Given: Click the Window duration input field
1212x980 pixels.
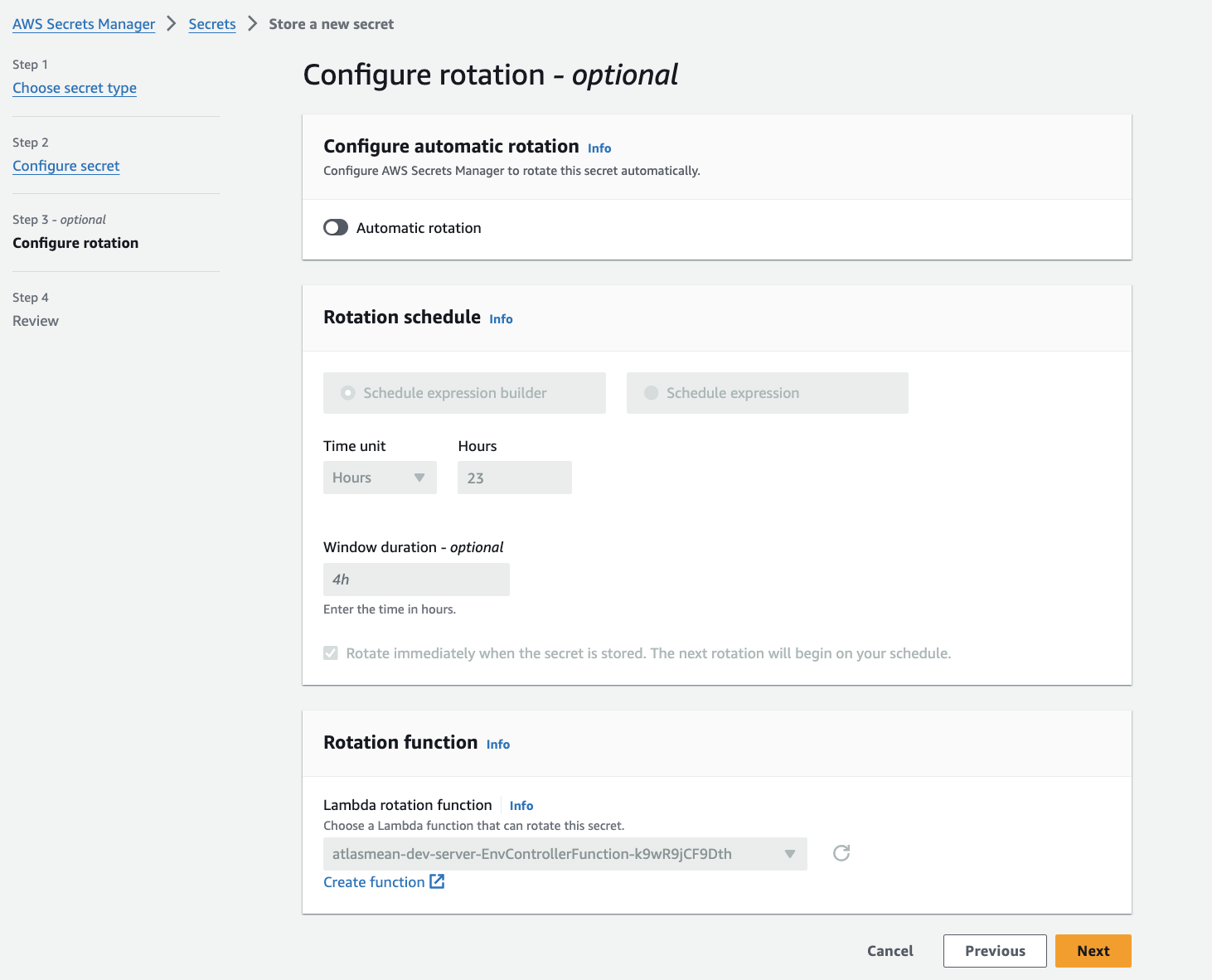Looking at the screenshot, I should 416,580.
